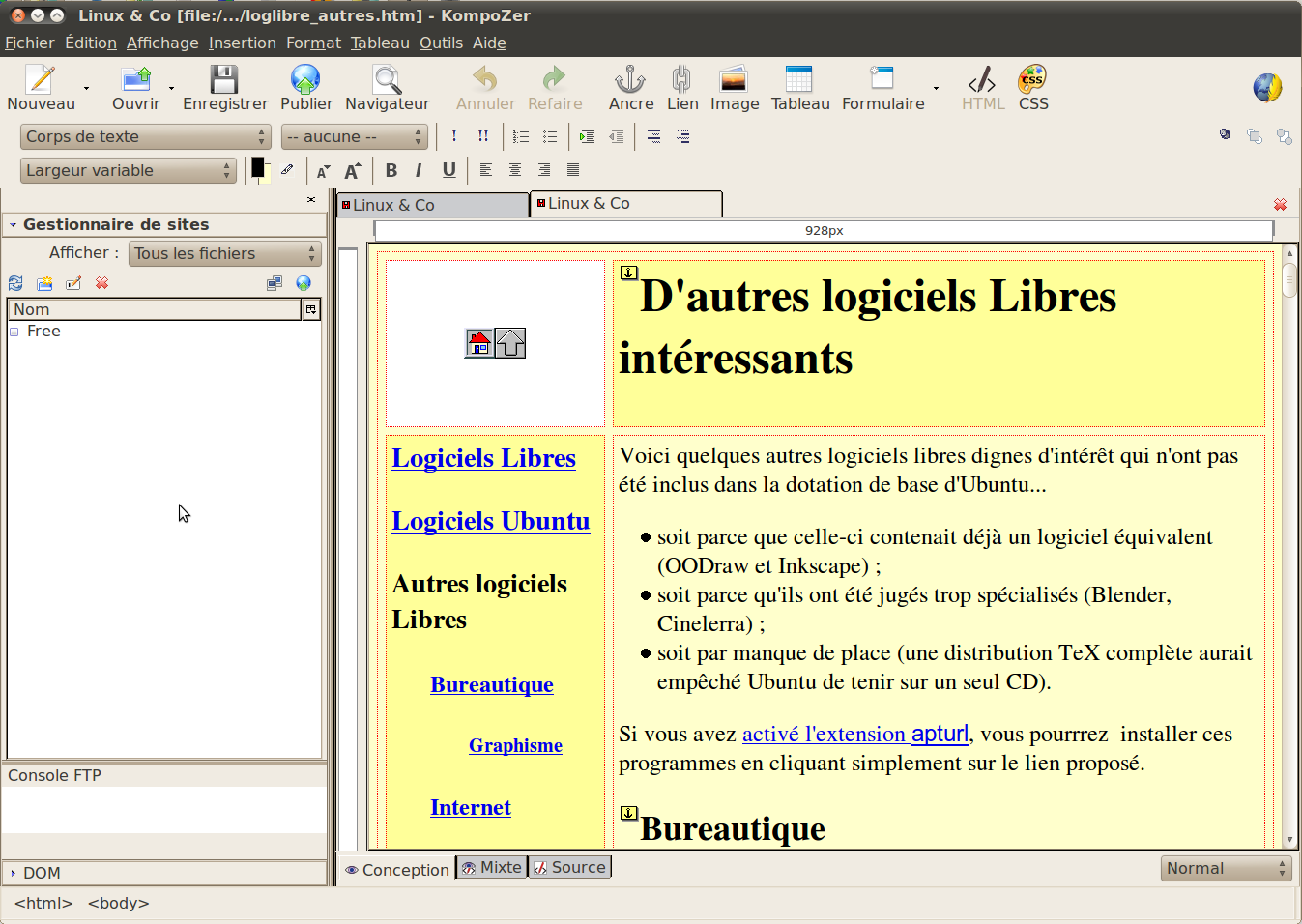1302x924 pixels.
Task: Open the Corps de texte paragraph dropdown
Action: (x=145, y=137)
